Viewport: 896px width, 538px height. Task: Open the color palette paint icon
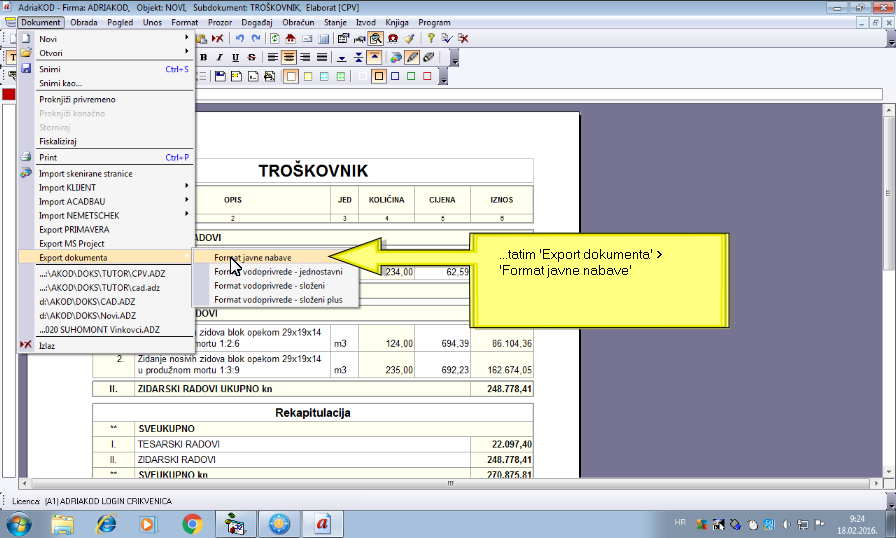395,57
